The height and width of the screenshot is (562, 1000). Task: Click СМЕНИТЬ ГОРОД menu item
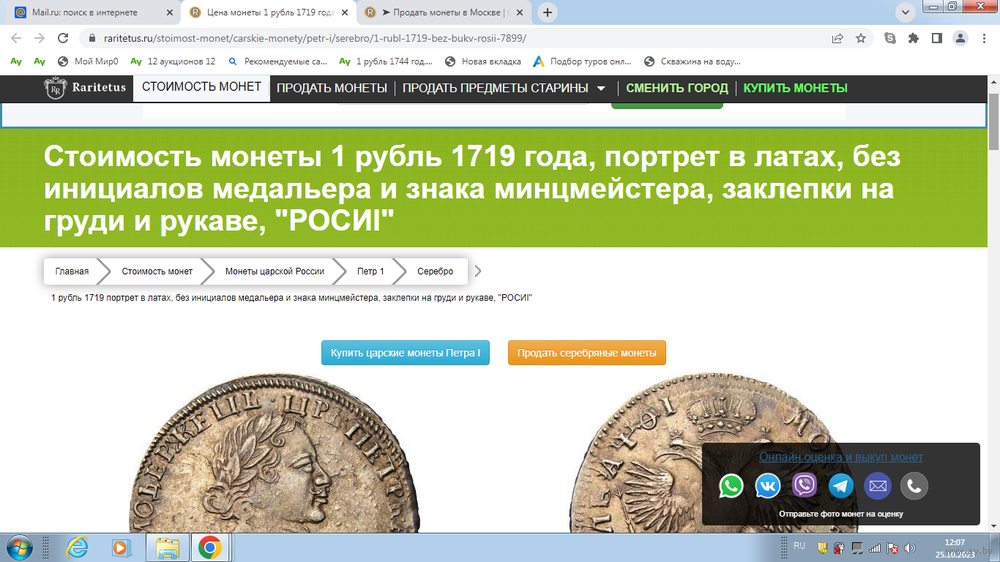677,88
